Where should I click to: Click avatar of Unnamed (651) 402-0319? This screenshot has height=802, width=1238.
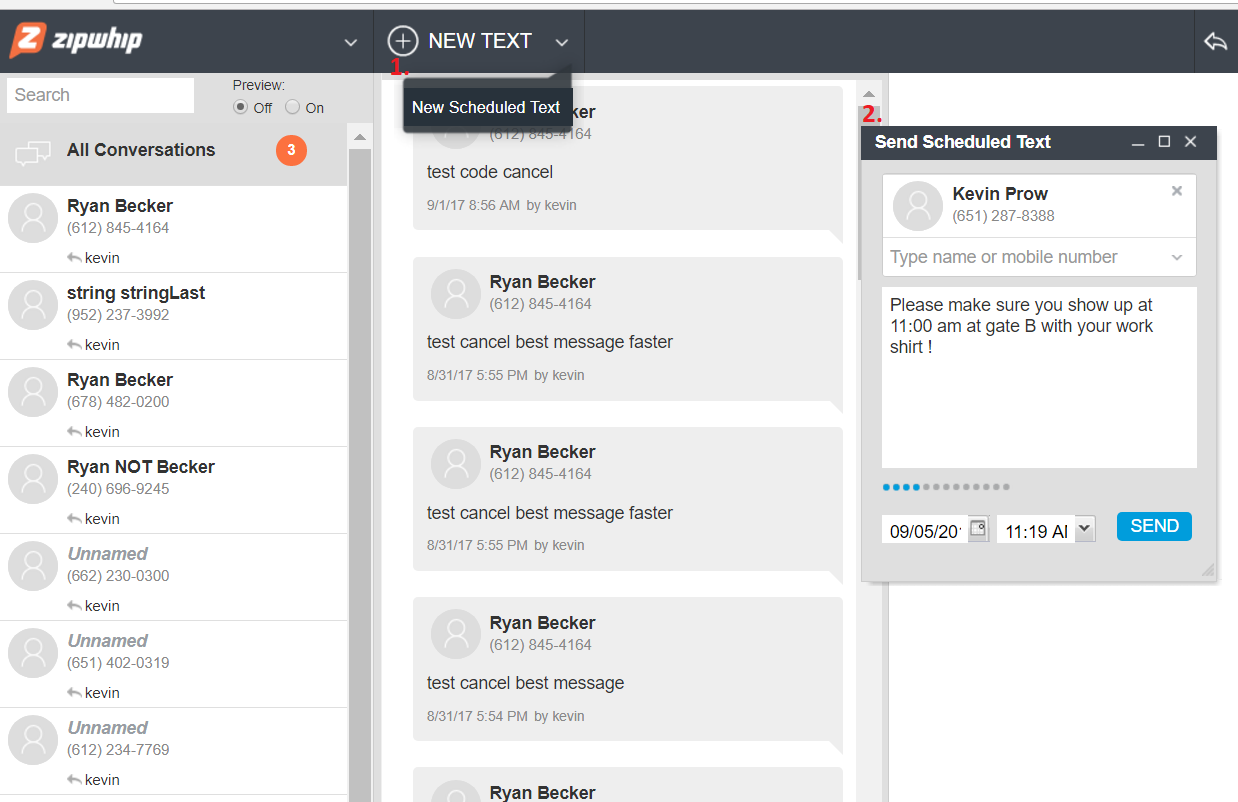click(33, 653)
